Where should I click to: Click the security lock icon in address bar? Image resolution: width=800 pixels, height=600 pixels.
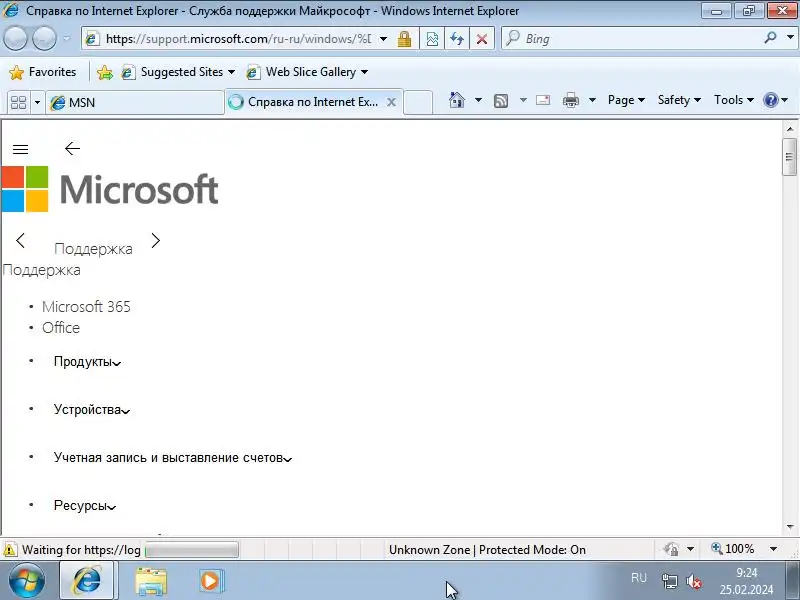point(405,39)
